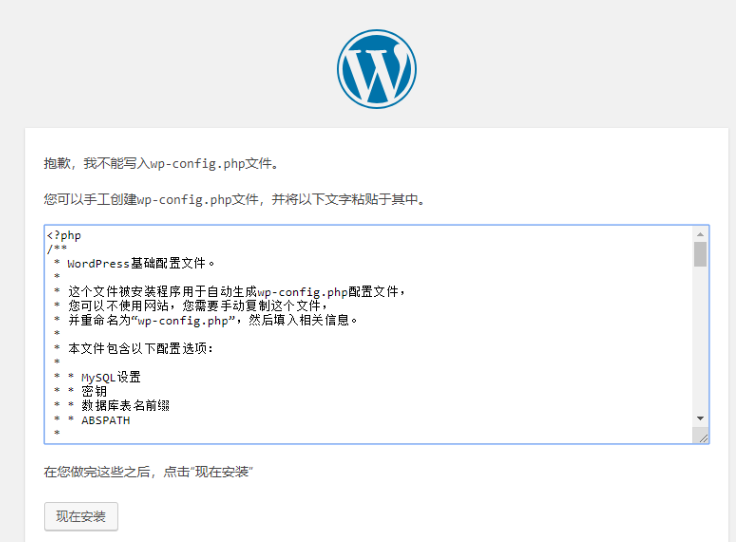Click the 密钥 line in the code

(94, 392)
